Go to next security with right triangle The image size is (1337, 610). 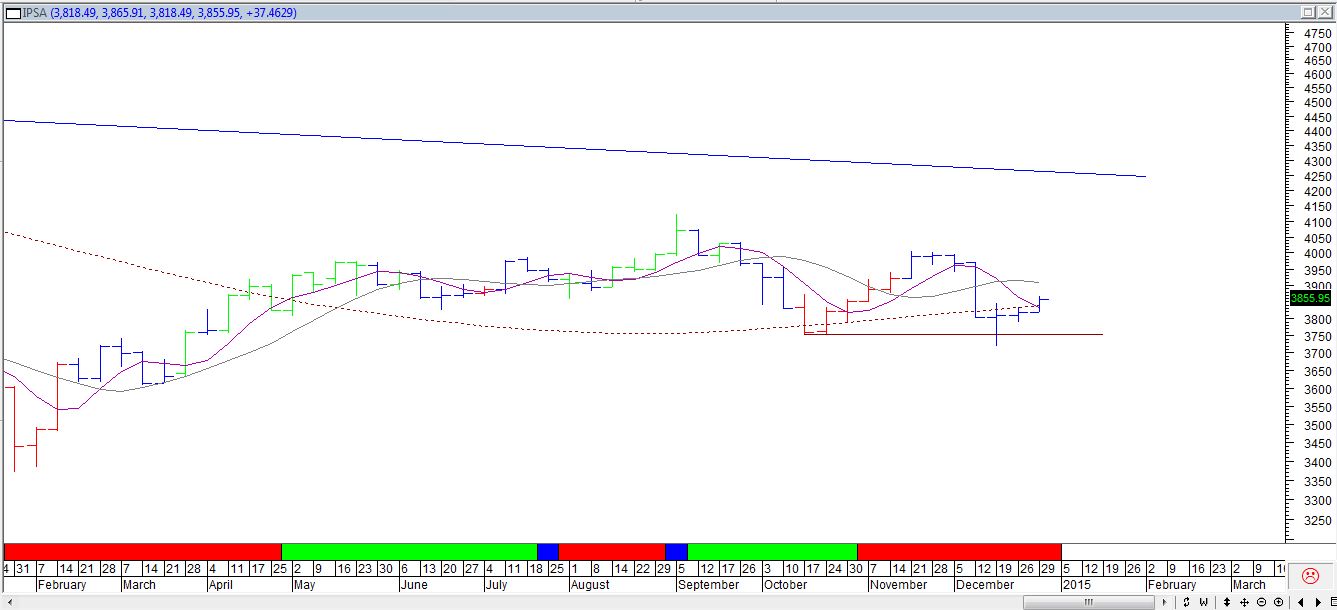click(1318, 602)
